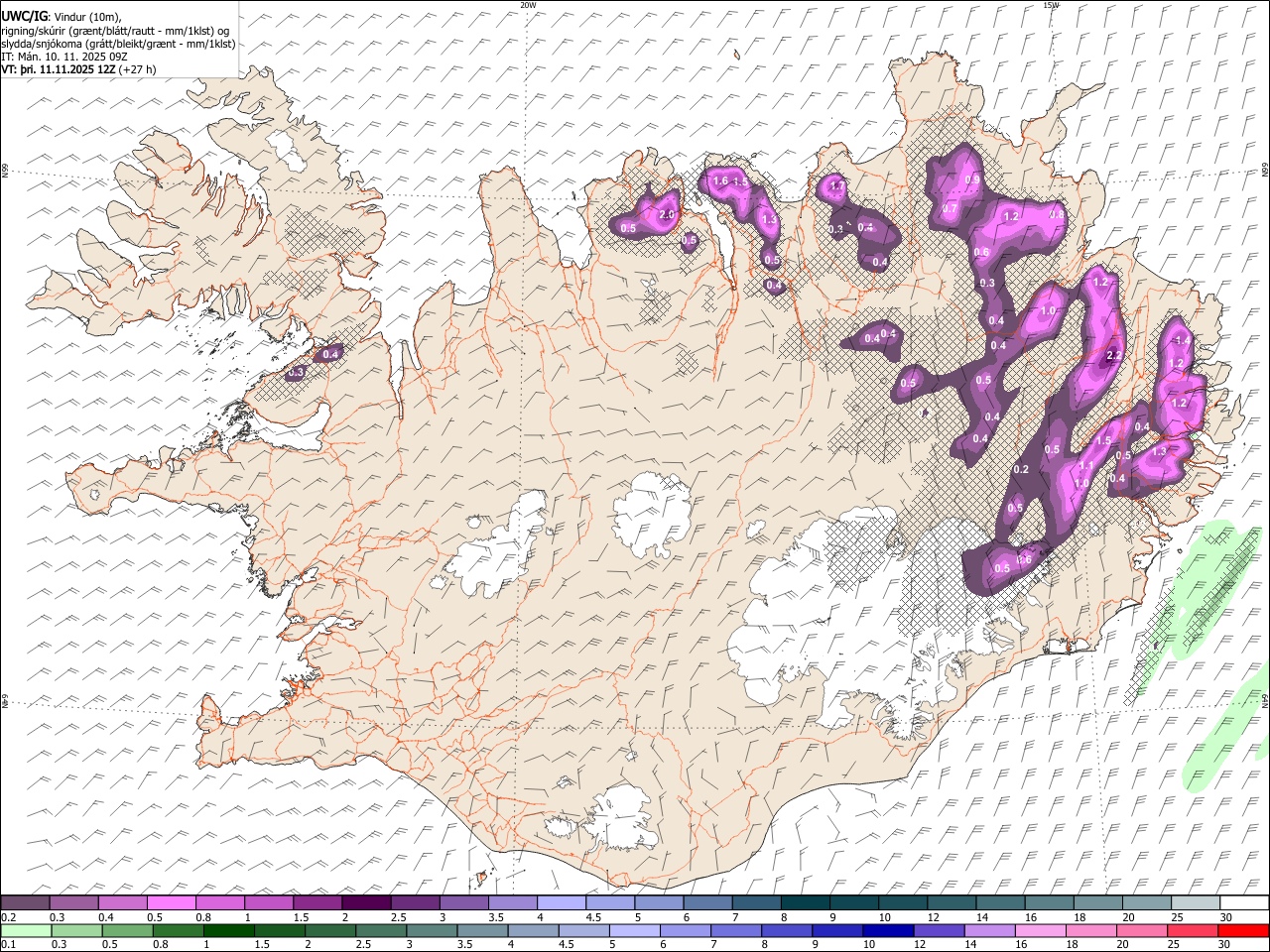Click the deep blue rain swatch between 10 and 12
The width and height of the screenshot is (1270, 952).
click(888, 930)
